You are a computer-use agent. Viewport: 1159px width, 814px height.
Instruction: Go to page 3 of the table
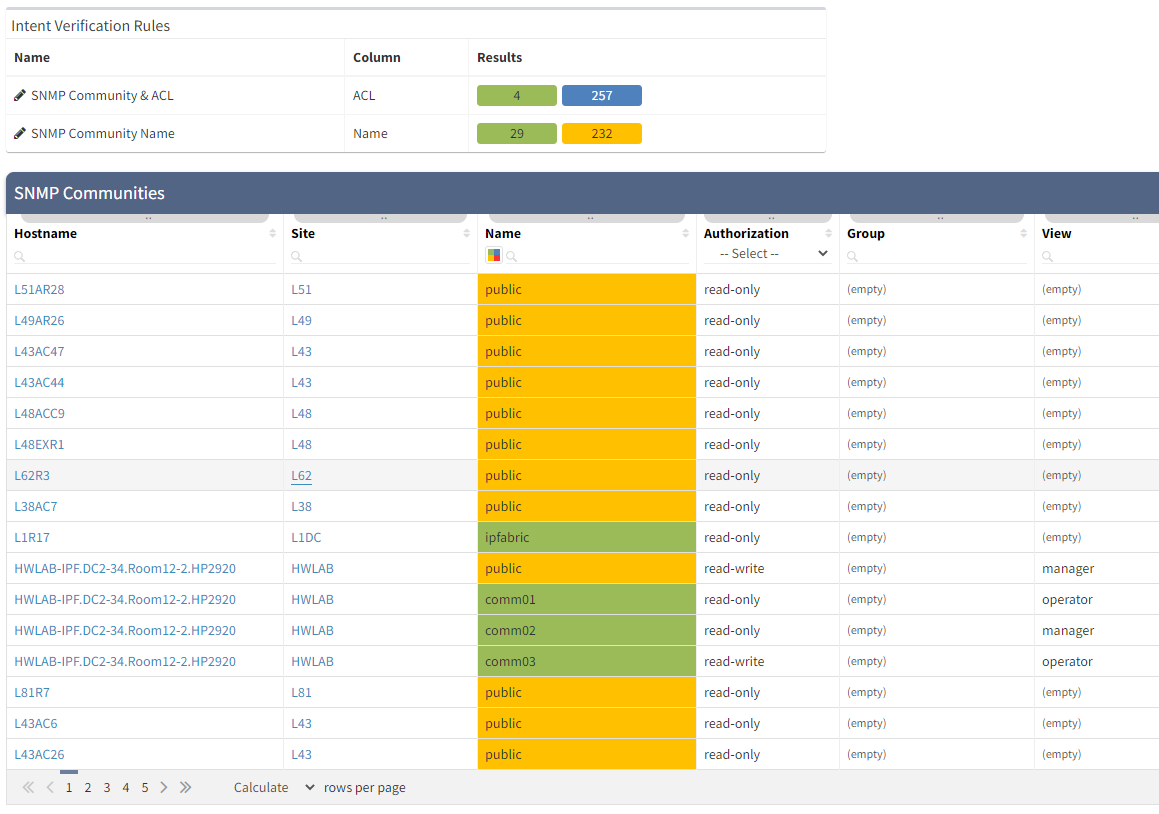point(107,788)
